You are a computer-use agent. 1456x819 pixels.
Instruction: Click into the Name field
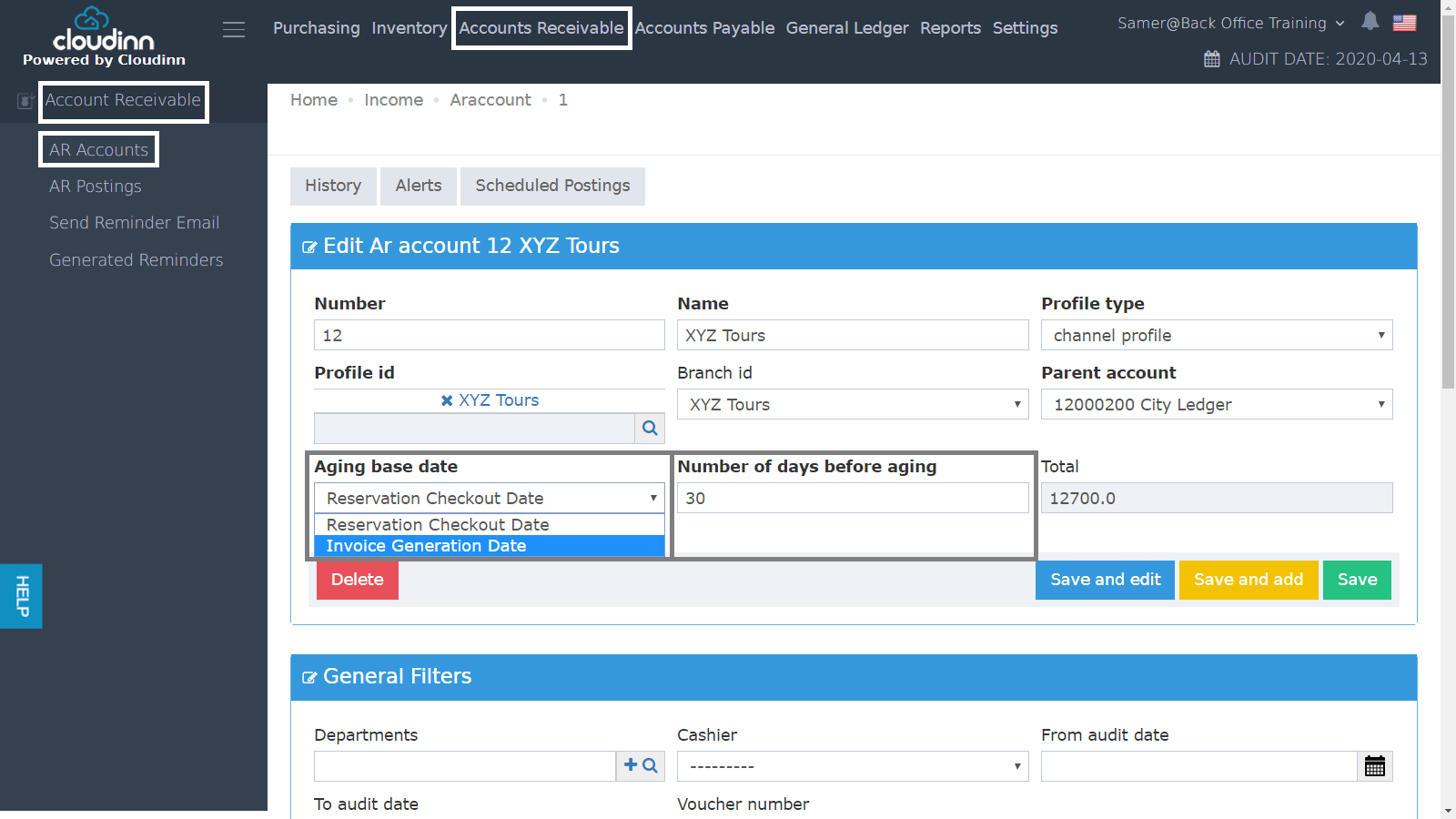853,335
